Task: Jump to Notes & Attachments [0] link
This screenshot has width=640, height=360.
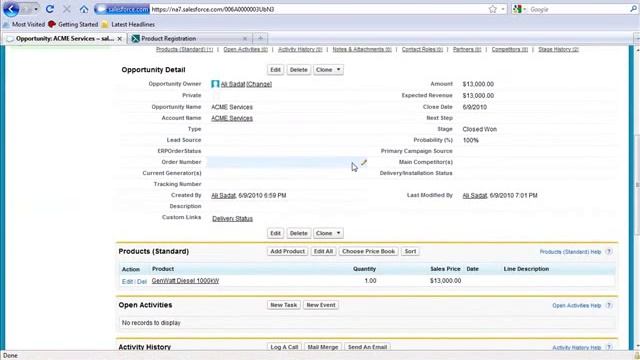Action: pyautogui.click(x=362, y=49)
